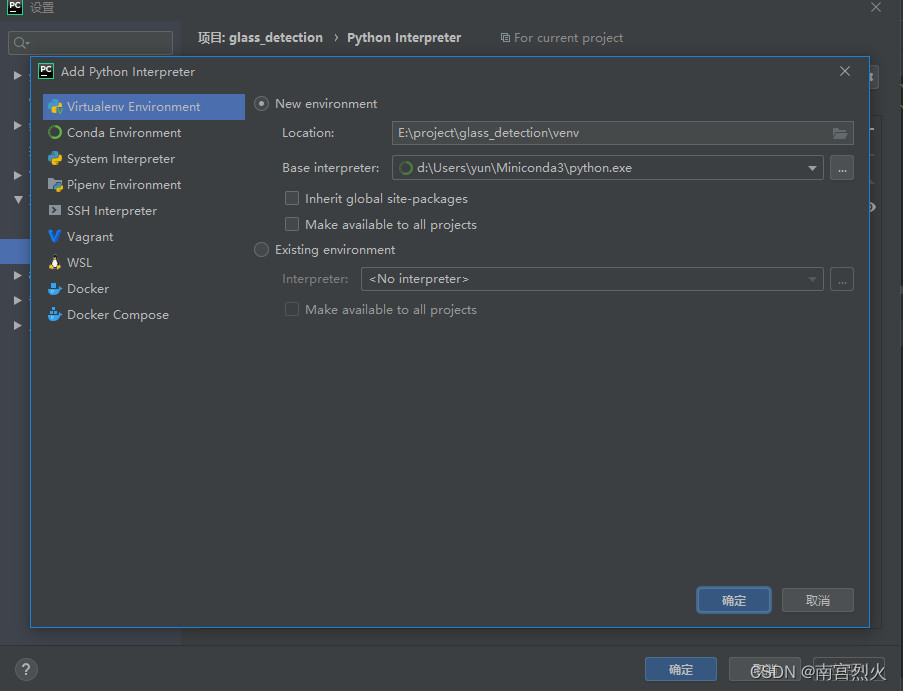This screenshot has height=691, width=903.
Task: Click the search magnifier icon in settings
Action: (x=21, y=43)
